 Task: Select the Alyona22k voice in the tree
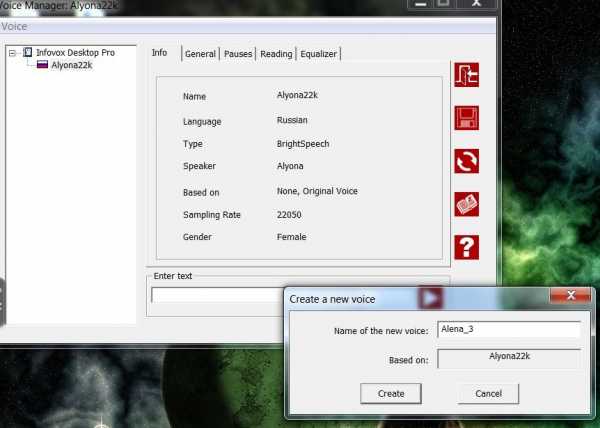tap(71, 65)
